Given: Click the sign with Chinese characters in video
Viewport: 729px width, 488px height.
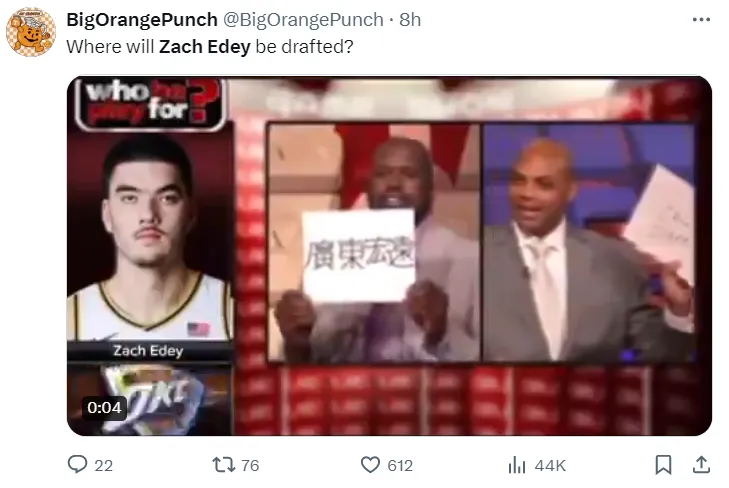Looking at the screenshot, I should [358, 255].
